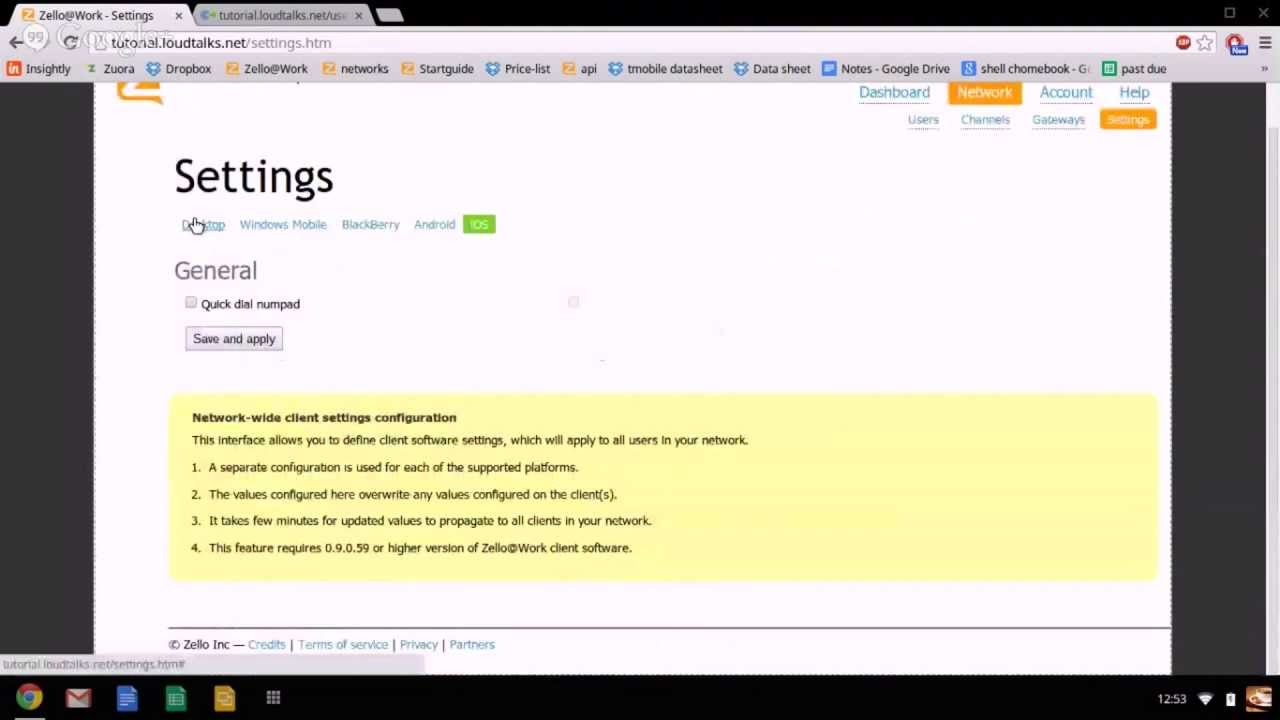Select the Windows Mobile platform tab
The height and width of the screenshot is (720, 1280).
click(x=283, y=224)
